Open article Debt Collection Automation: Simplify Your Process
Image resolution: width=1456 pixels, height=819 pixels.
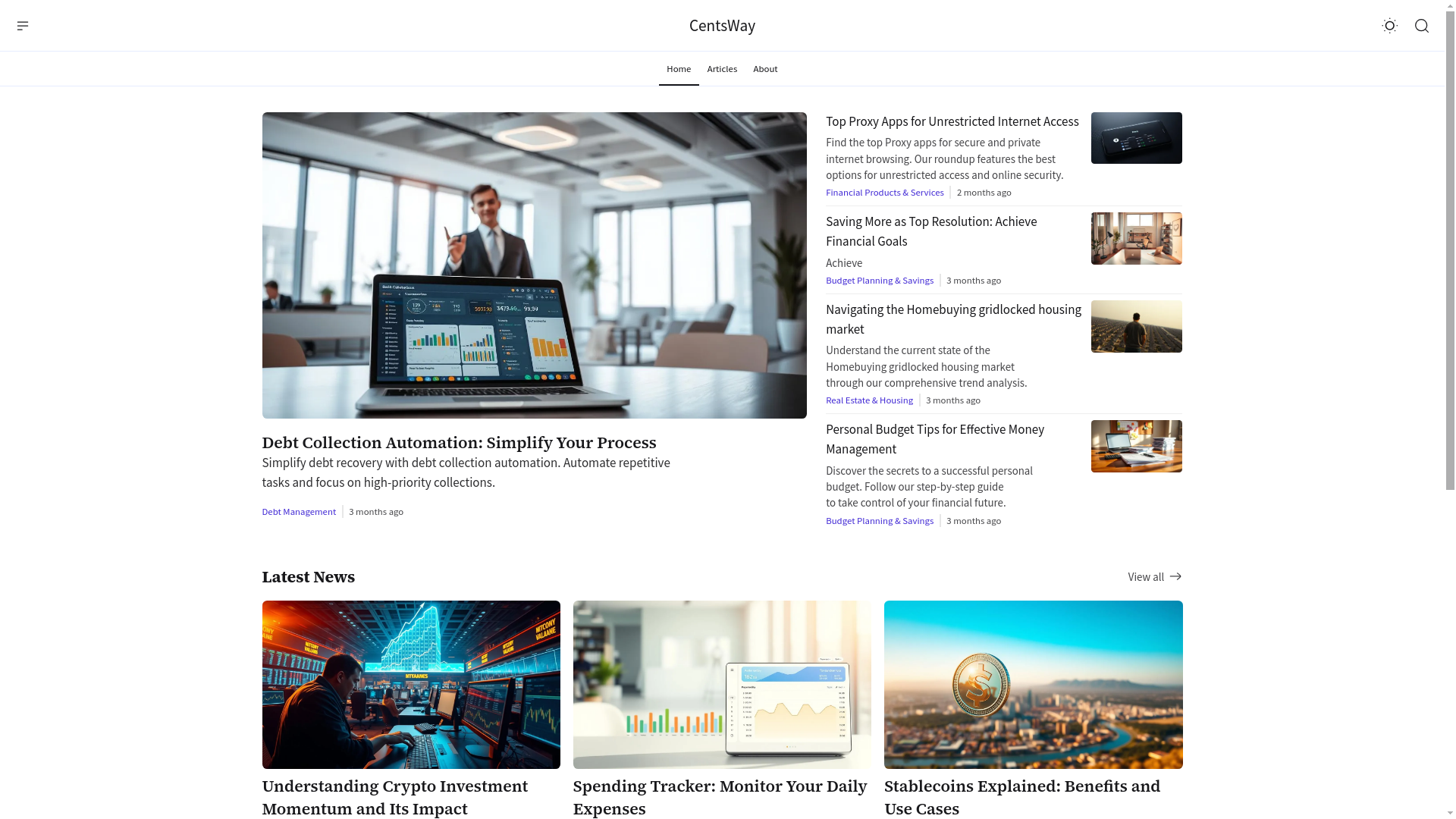pos(459,442)
